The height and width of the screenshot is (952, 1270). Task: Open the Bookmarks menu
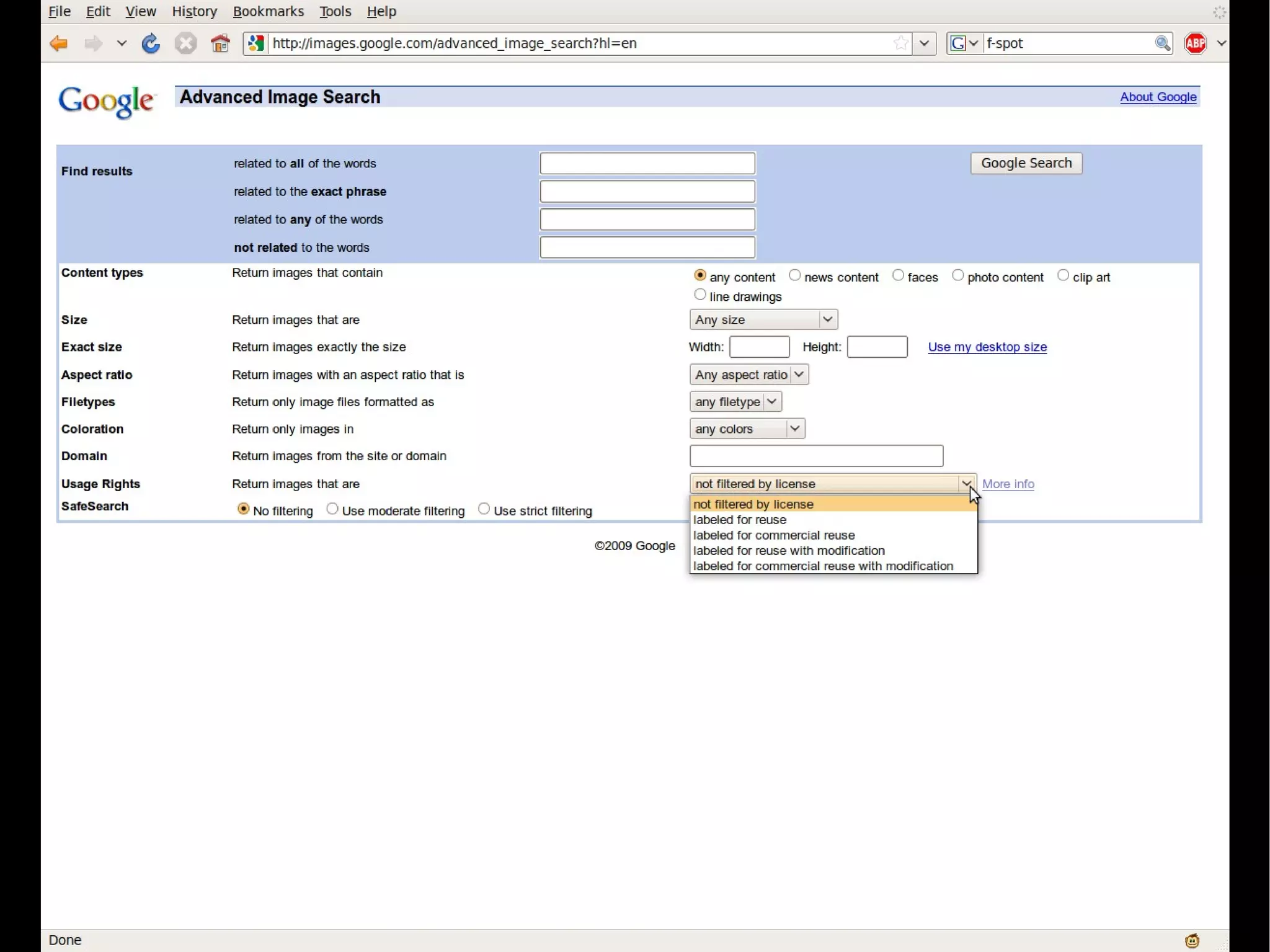pyautogui.click(x=268, y=11)
